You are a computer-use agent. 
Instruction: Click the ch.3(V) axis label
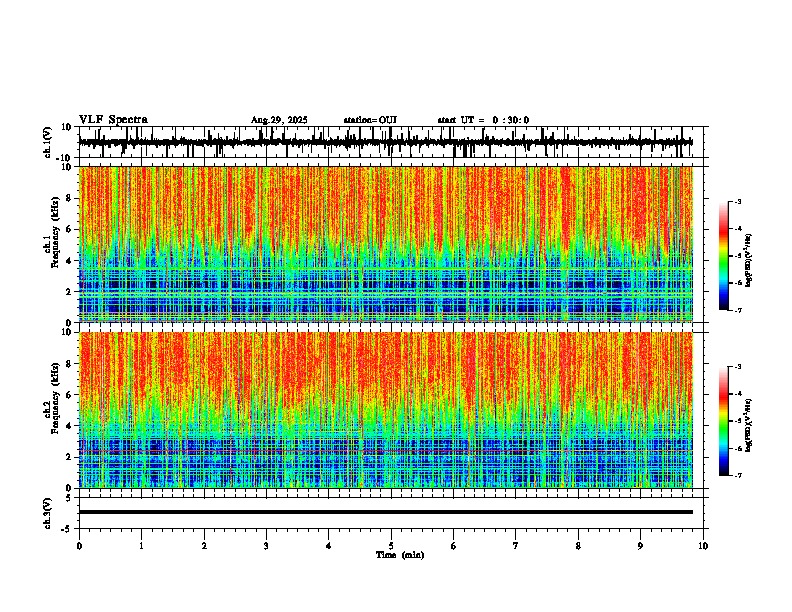click(48, 513)
